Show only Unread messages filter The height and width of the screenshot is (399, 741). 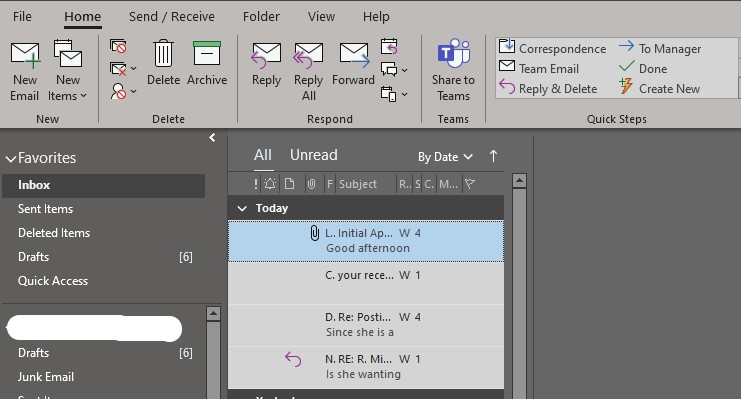click(x=314, y=155)
